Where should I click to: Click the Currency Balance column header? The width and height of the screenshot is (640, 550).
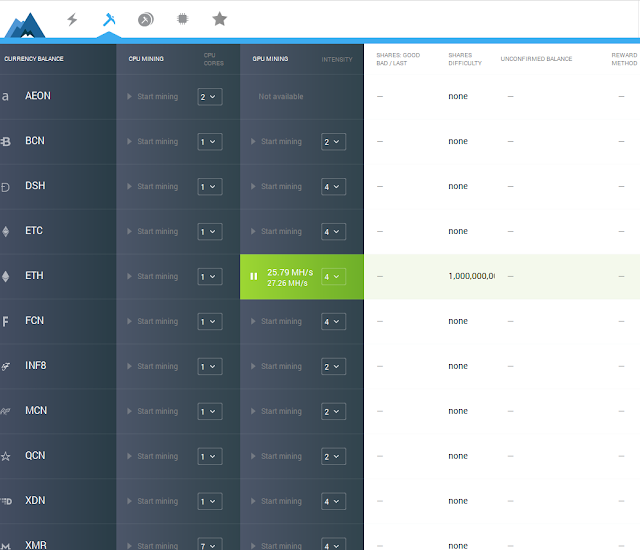click(x=34, y=59)
